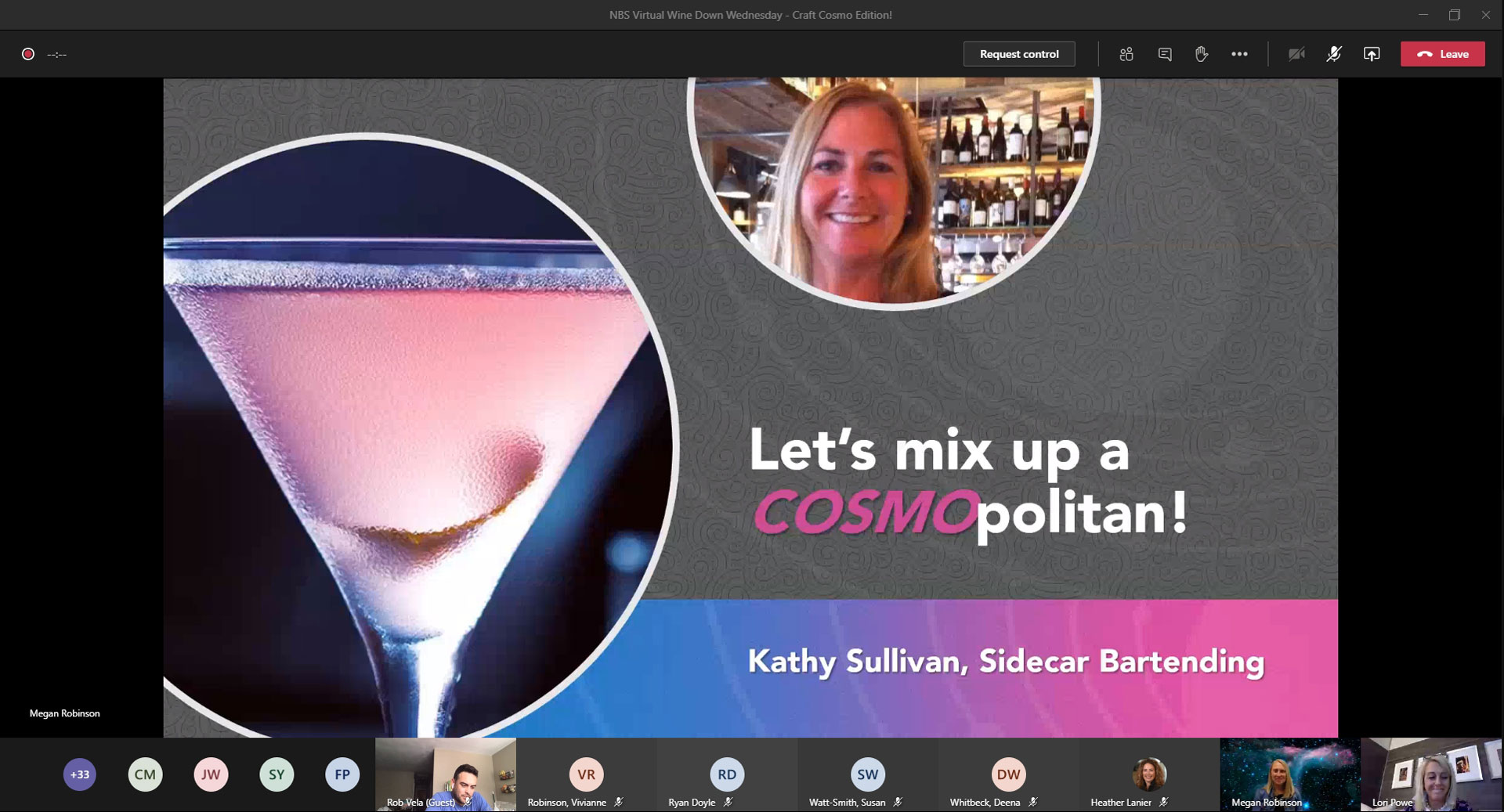Open the More actions menu
Image resolution: width=1504 pixels, height=812 pixels.
coord(1239,54)
